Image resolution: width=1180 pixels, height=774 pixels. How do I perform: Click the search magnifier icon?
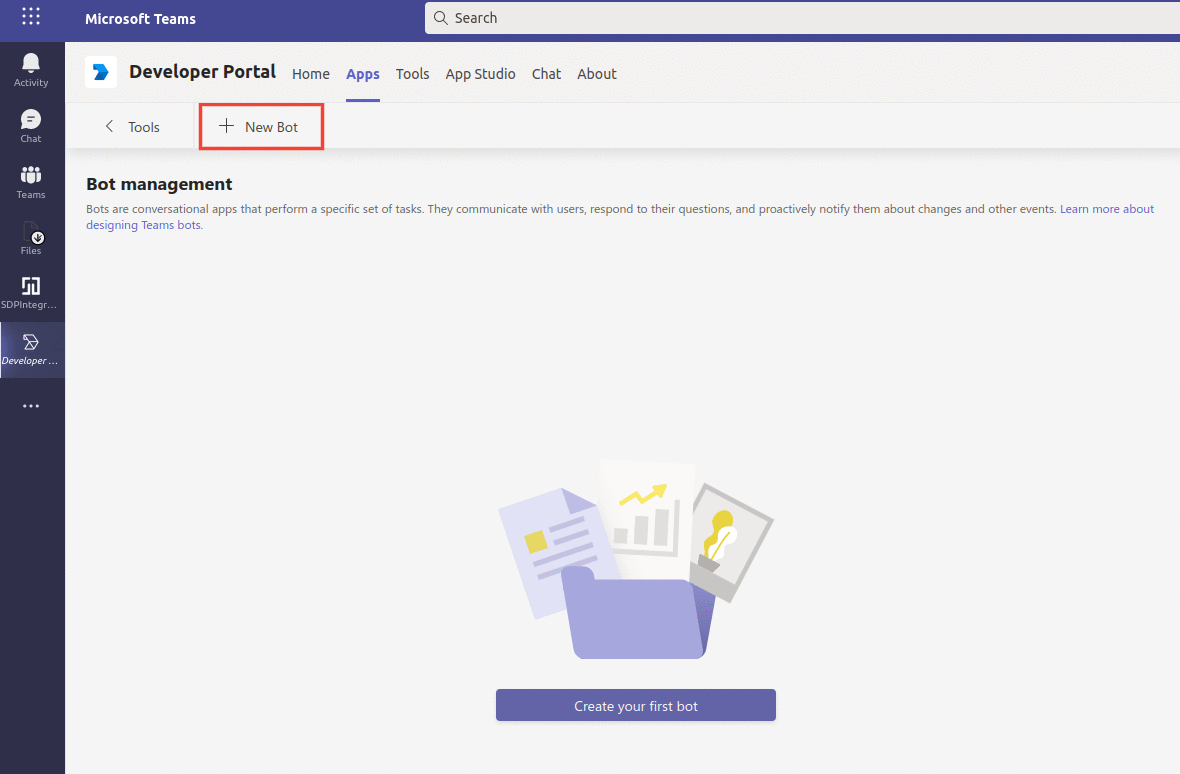441,18
